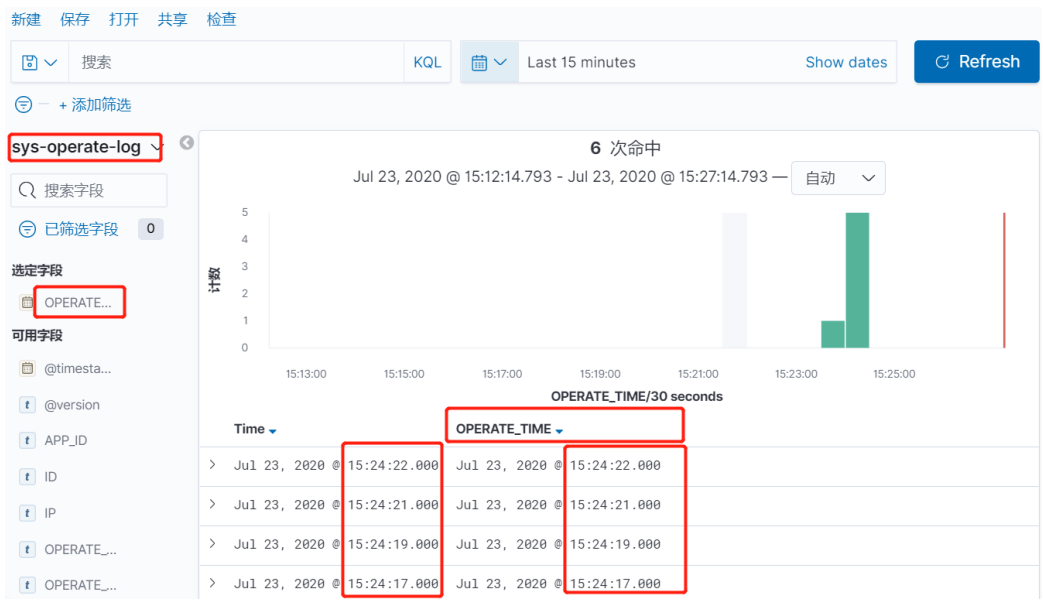
Task: Click inside the 搜索 query input field
Action: [x=200, y=61]
